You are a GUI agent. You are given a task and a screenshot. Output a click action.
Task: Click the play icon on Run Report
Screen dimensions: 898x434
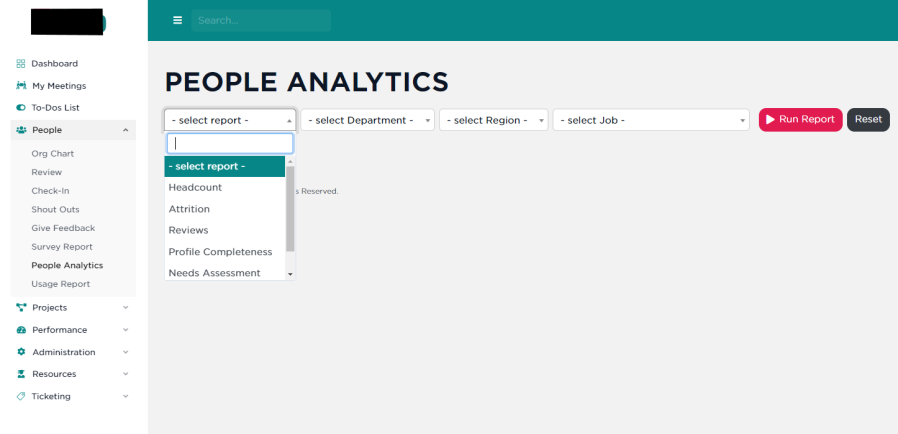coord(770,119)
